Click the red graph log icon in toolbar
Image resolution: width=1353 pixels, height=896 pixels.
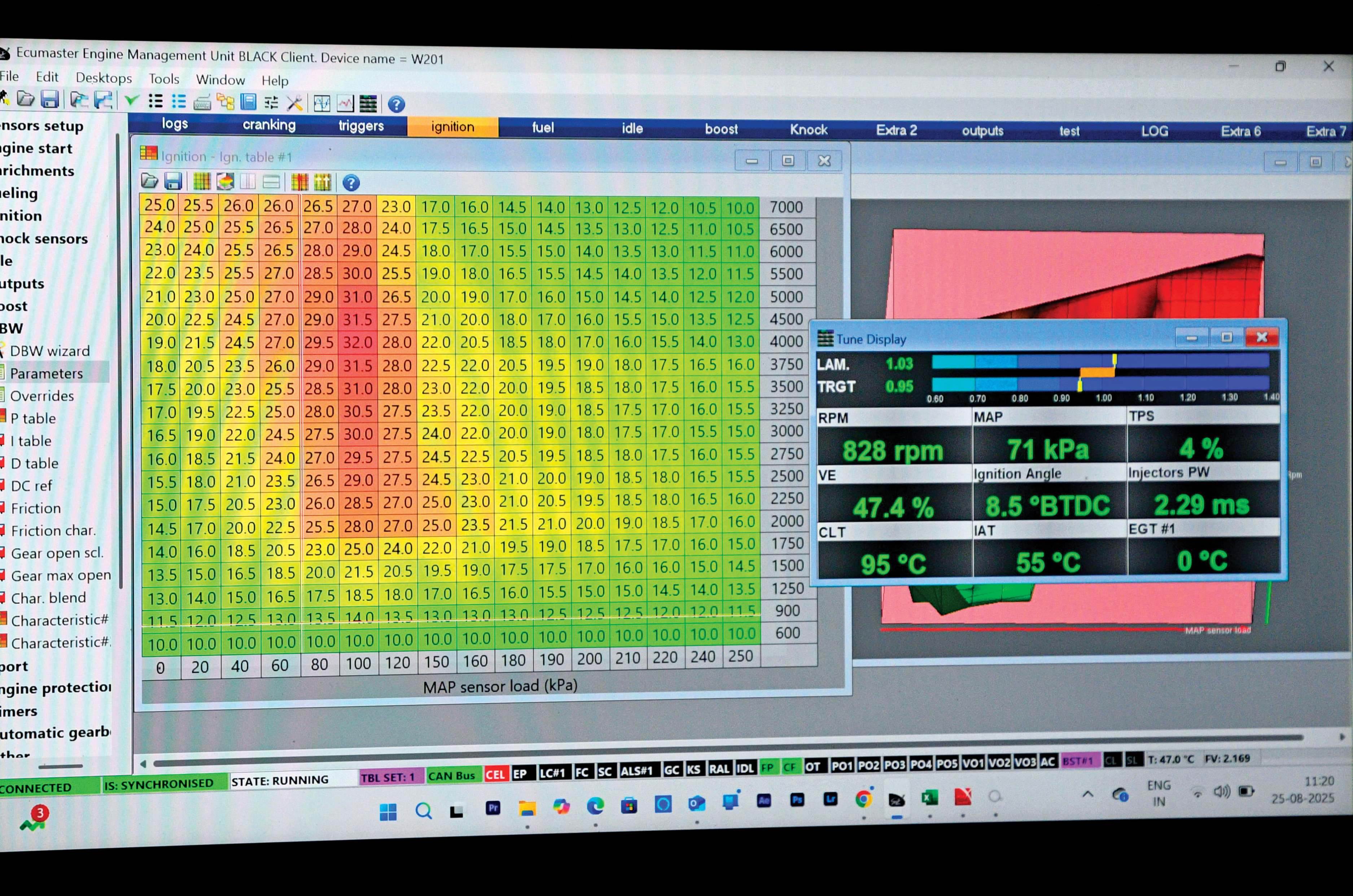point(345,104)
